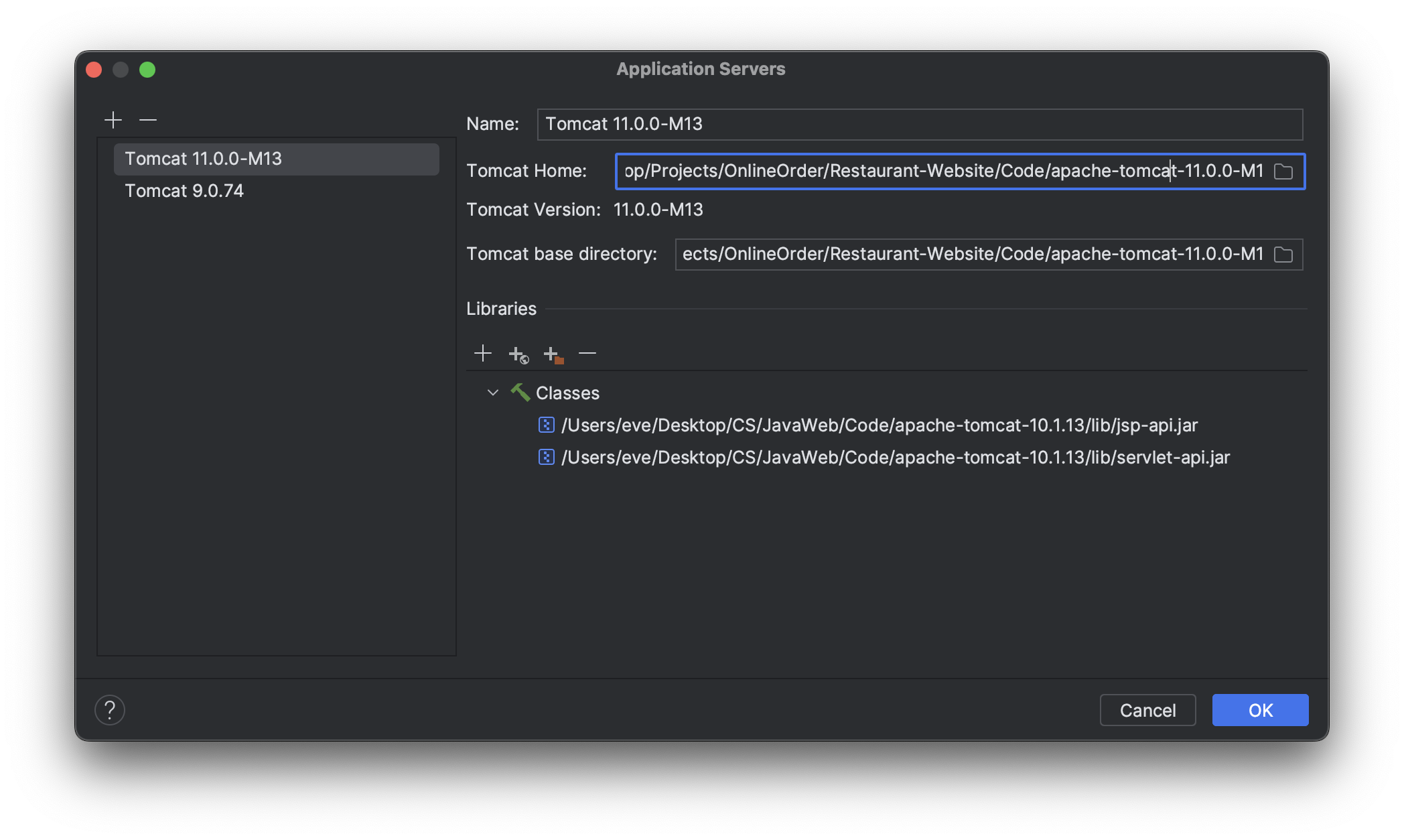Add a jar to the Classes library
Viewport: 1404px width, 840px height.
pos(483,353)
